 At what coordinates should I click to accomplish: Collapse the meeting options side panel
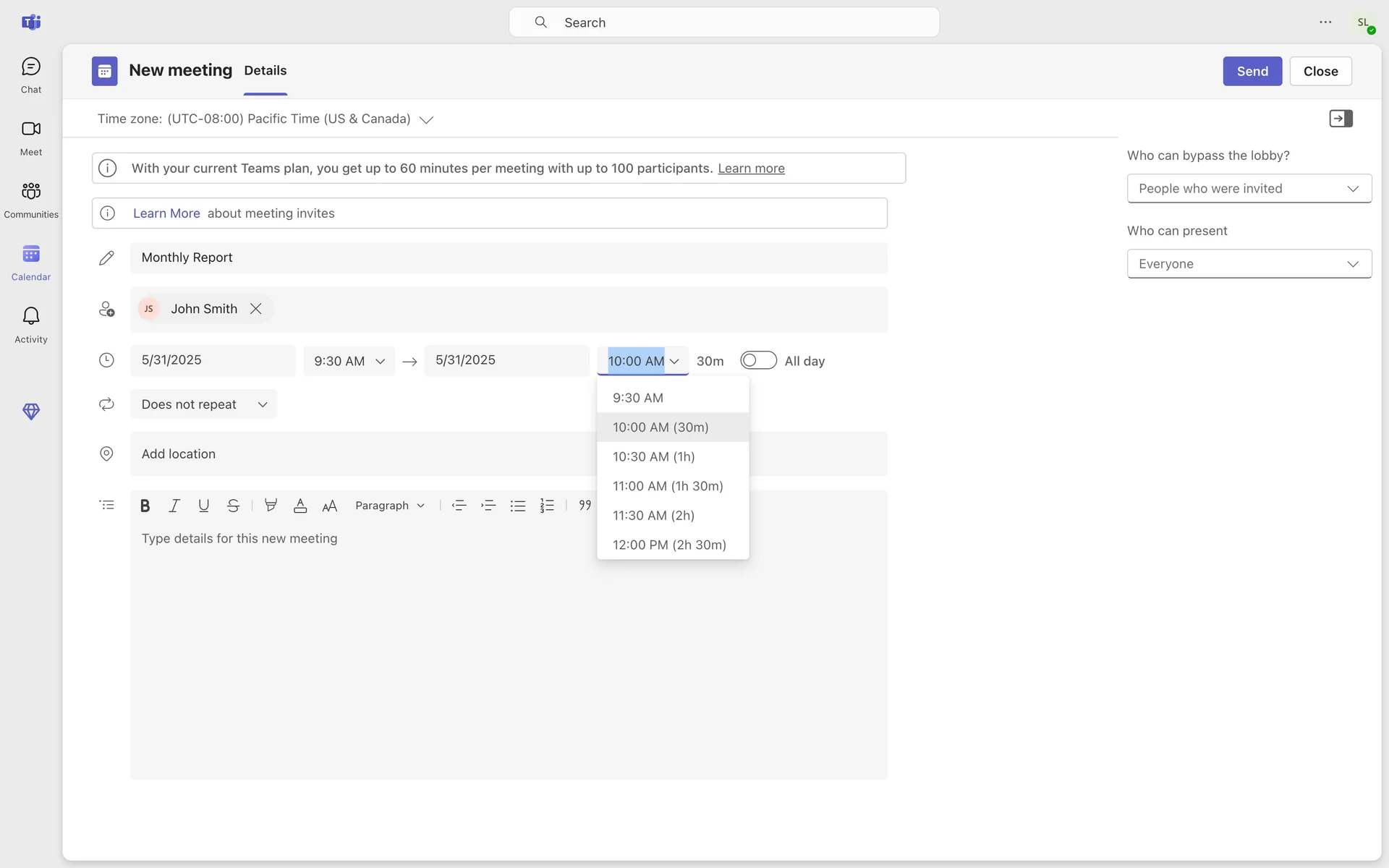pyautogui.click(x=1341, y=119)
